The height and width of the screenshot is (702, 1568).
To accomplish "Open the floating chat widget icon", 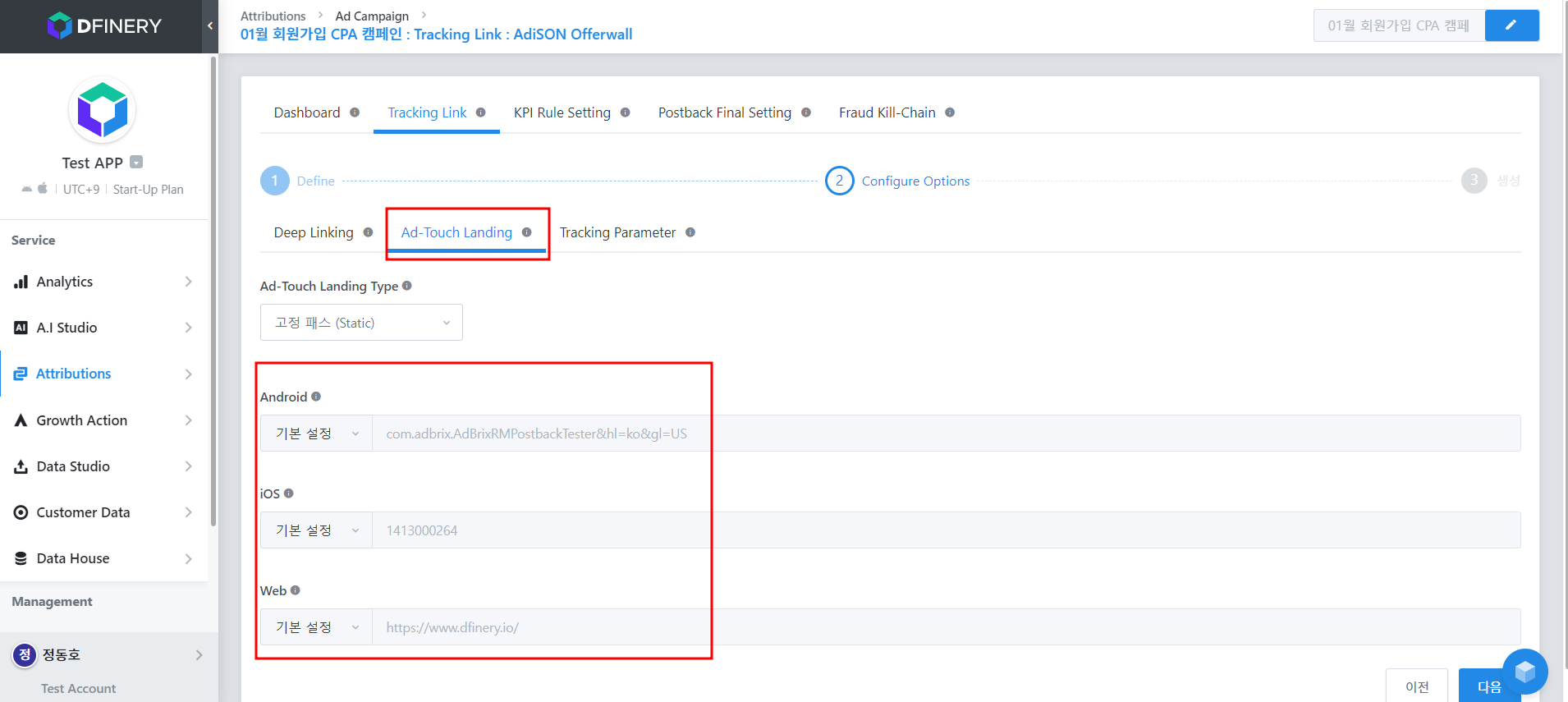I will 1525,672.
